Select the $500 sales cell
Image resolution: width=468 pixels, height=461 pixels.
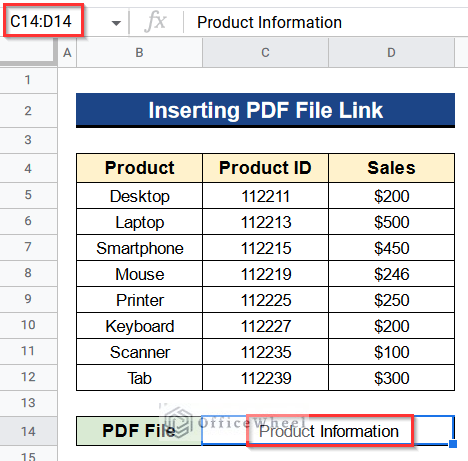point(391,222)
